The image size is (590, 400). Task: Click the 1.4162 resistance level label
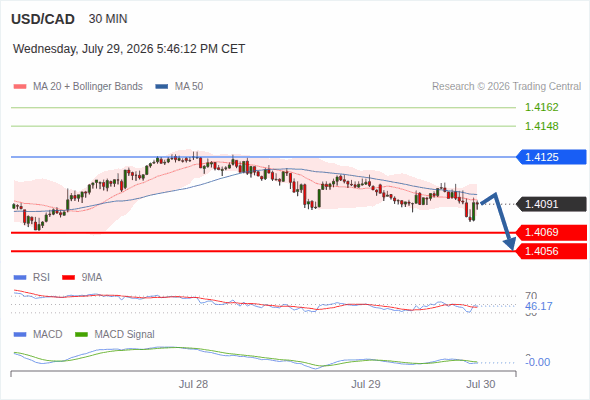pyautogui.click(x=541, y=107)
